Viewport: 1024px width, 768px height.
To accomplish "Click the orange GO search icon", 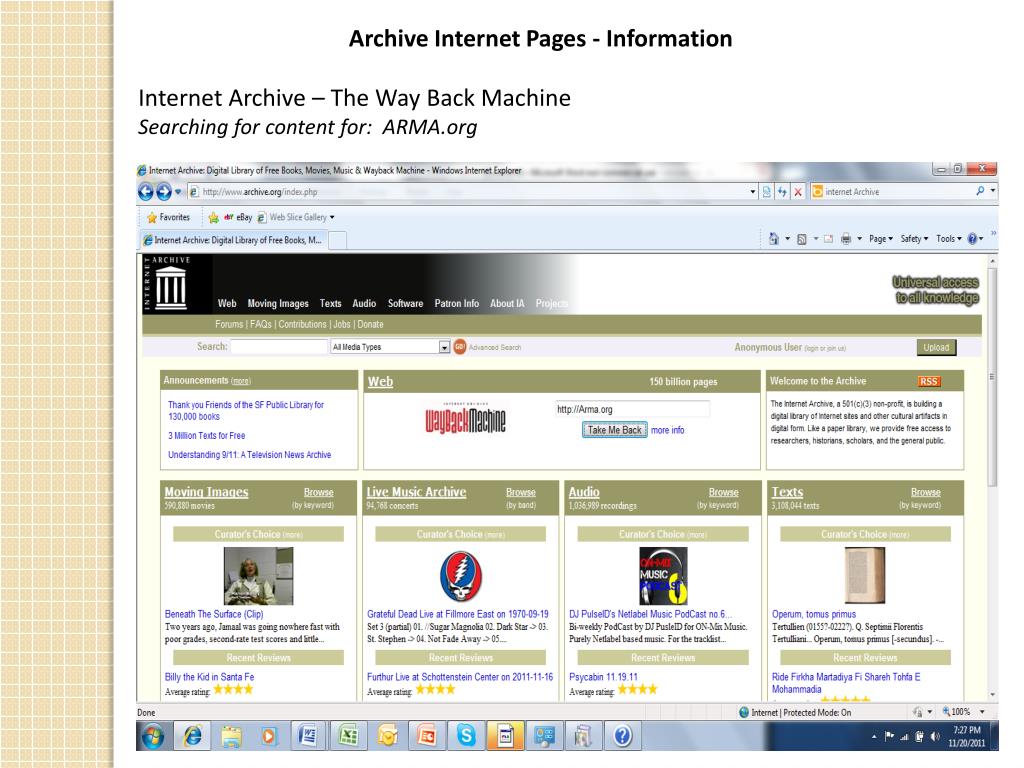I will click(x=460, y=347).
